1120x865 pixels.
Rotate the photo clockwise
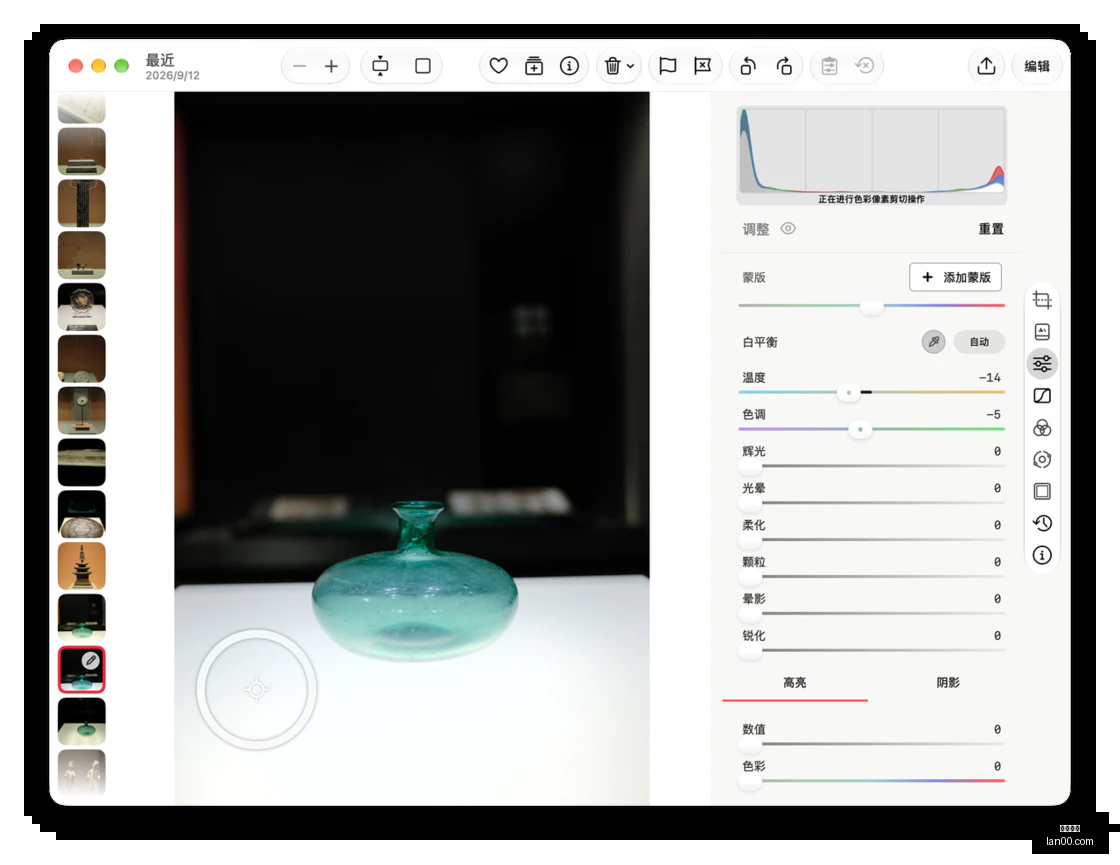(x=784, y=66)
